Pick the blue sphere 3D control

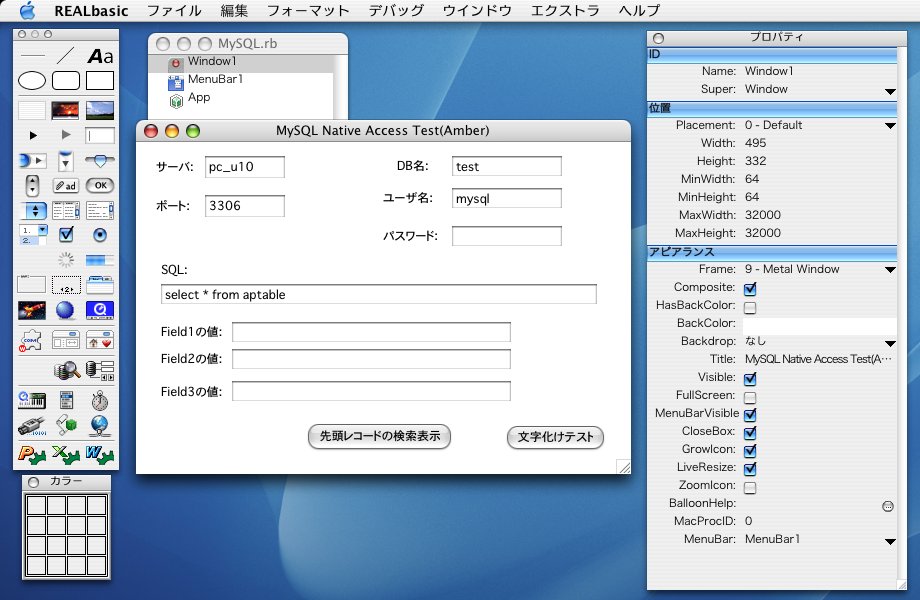(65, 310)
